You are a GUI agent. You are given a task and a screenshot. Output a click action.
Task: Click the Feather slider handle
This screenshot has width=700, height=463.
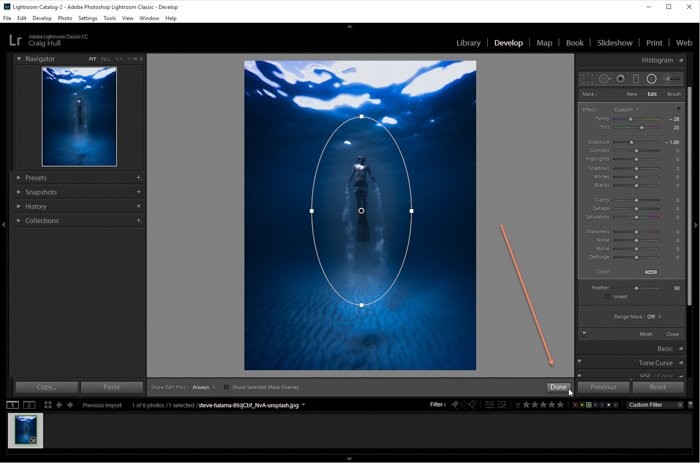[x=637, y=288]
